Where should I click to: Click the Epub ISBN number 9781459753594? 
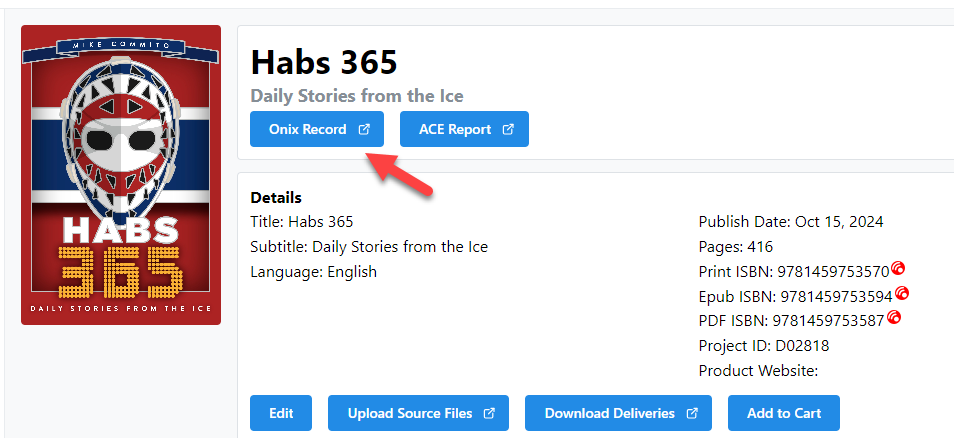point(836,297)
